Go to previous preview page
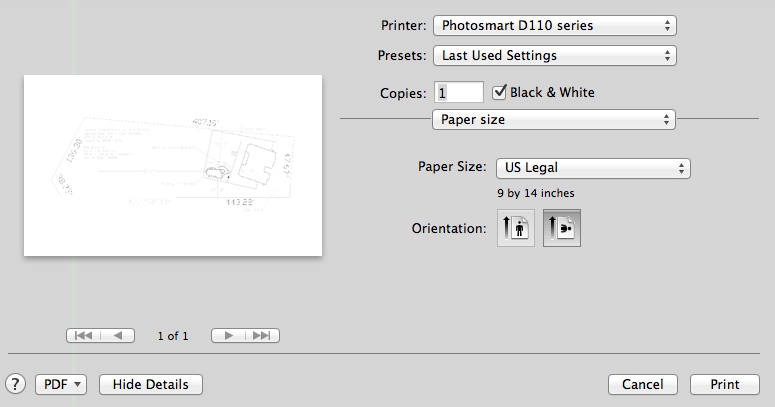The height and width of the screenshot is (407, 775). point(118,336)
